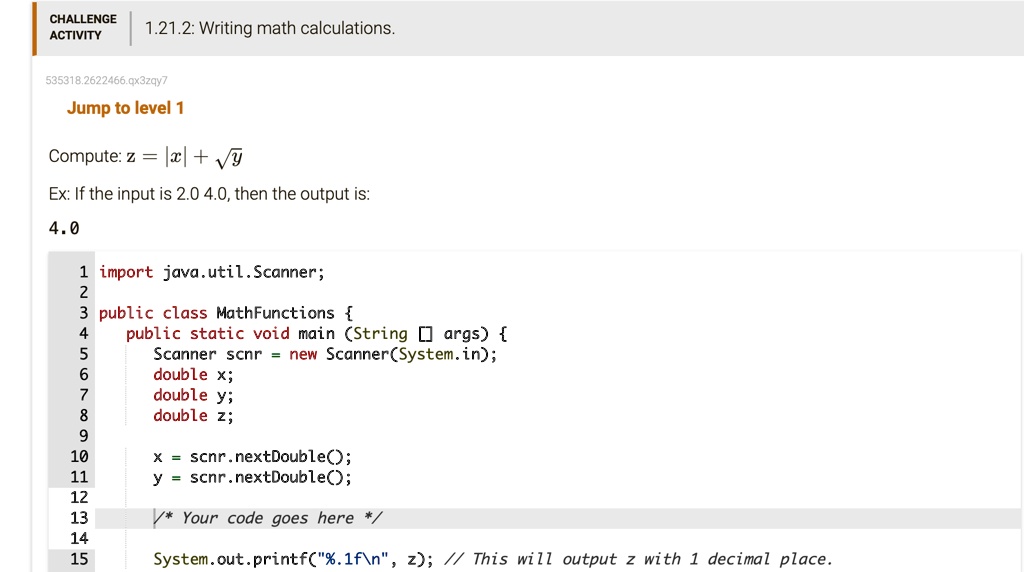Click the "CHALLENGE ACTIVITY" label
The image size is (1024, 572).
tap(83, 27)
